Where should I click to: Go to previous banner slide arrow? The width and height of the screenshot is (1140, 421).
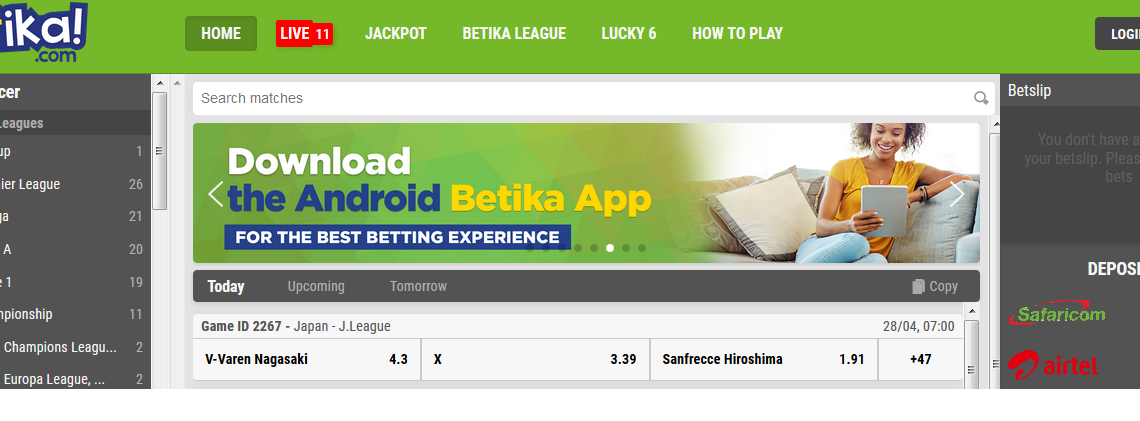tap(215, 194)
